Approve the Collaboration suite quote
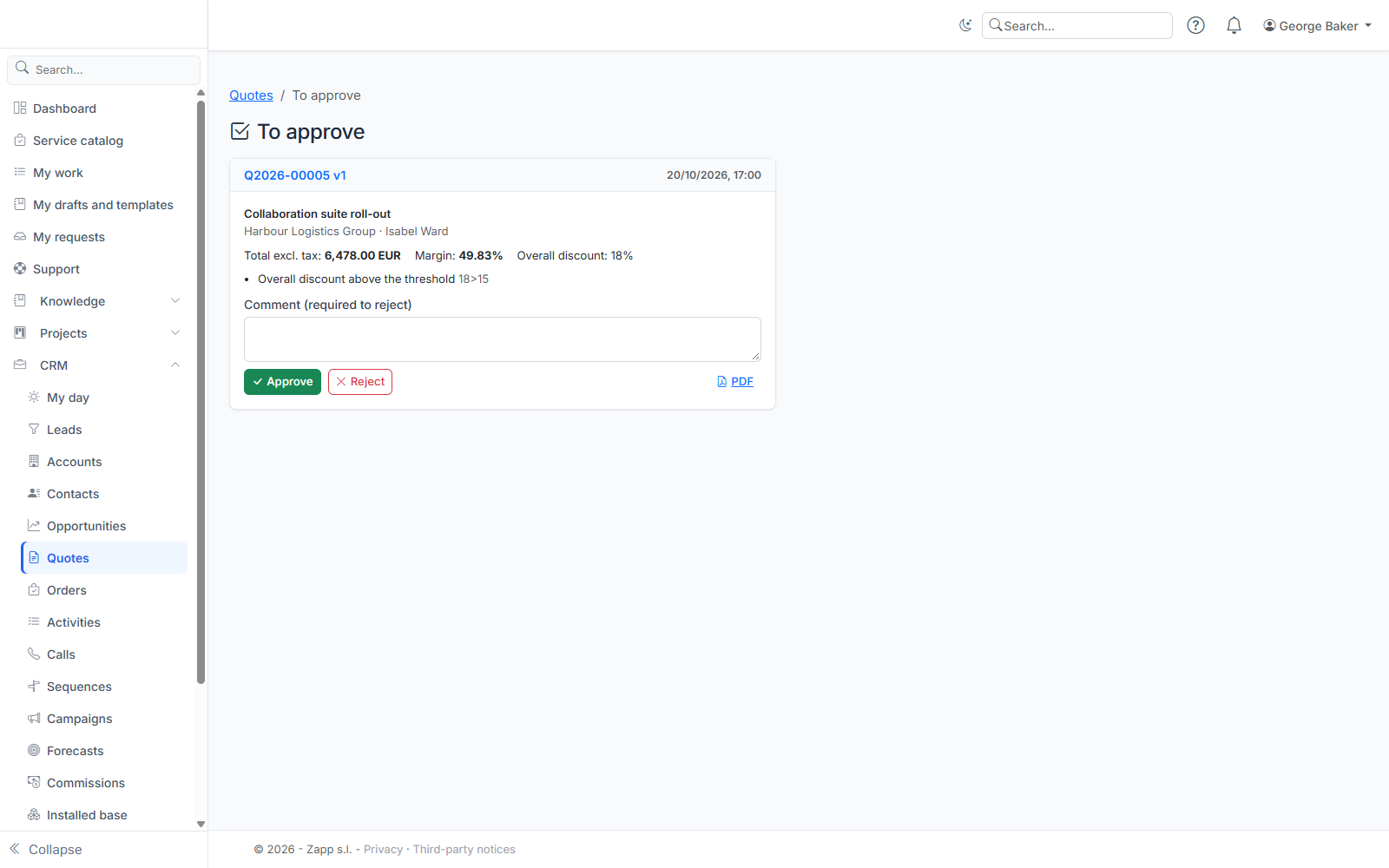This screenshot has width=1389, height=868. 282,382
